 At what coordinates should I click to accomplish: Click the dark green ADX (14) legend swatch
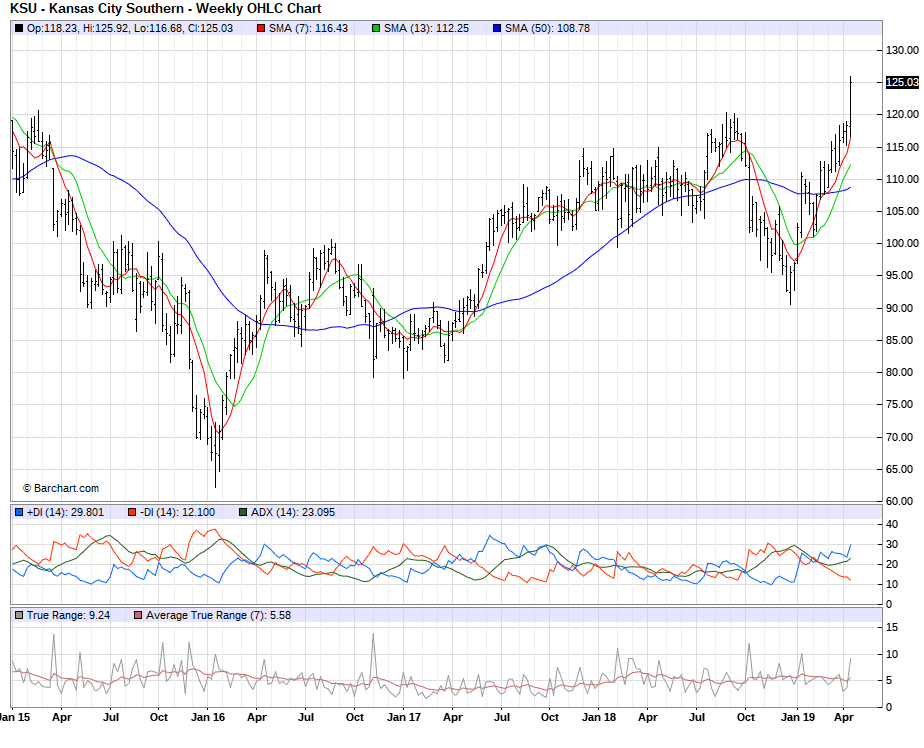click(243, 512)
